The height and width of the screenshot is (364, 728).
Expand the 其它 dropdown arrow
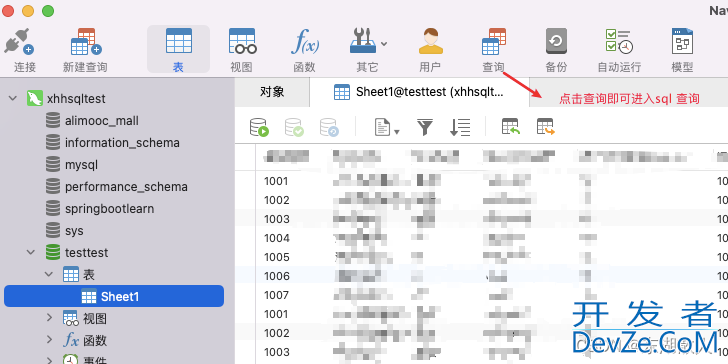[x=384, y=44]
